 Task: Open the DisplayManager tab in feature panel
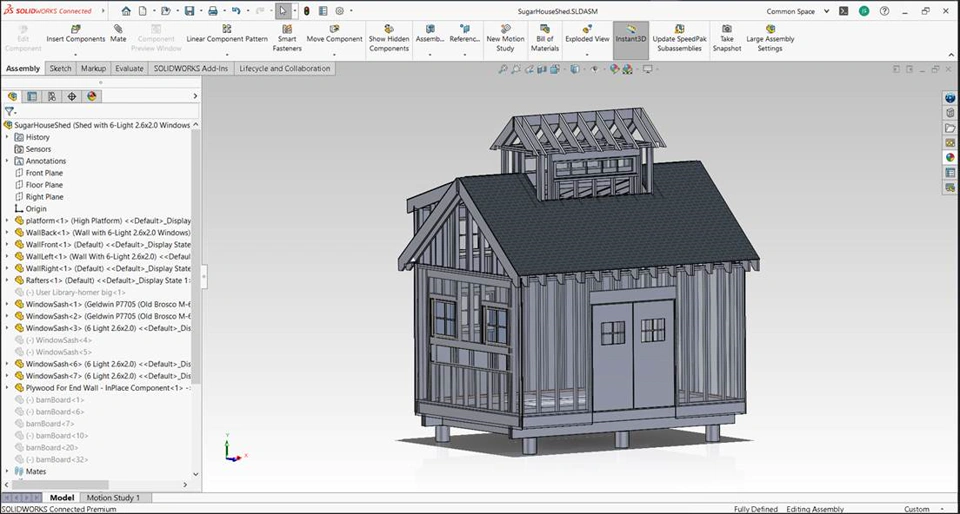92,97
